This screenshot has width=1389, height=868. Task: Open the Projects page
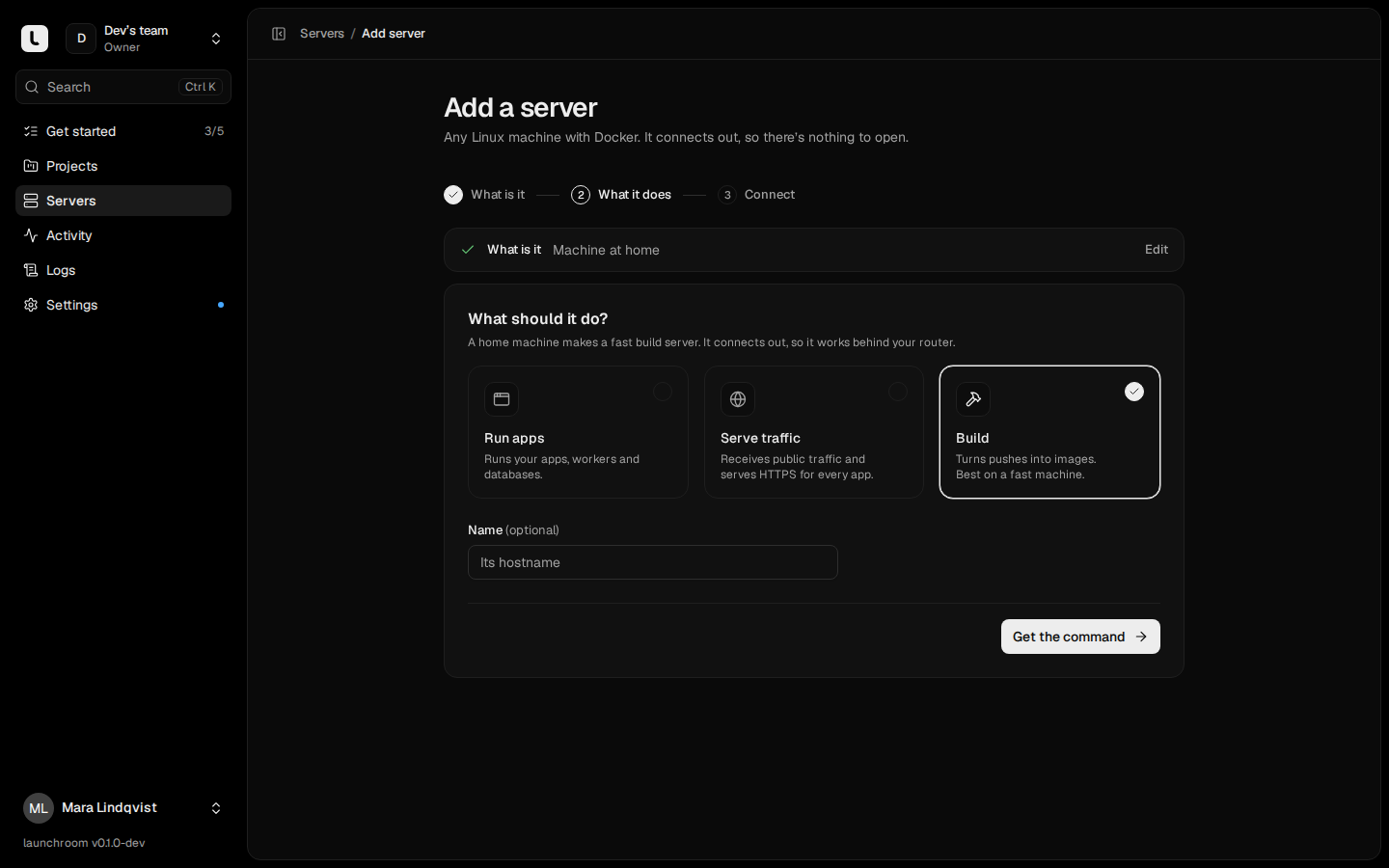(x=123, y=166)
